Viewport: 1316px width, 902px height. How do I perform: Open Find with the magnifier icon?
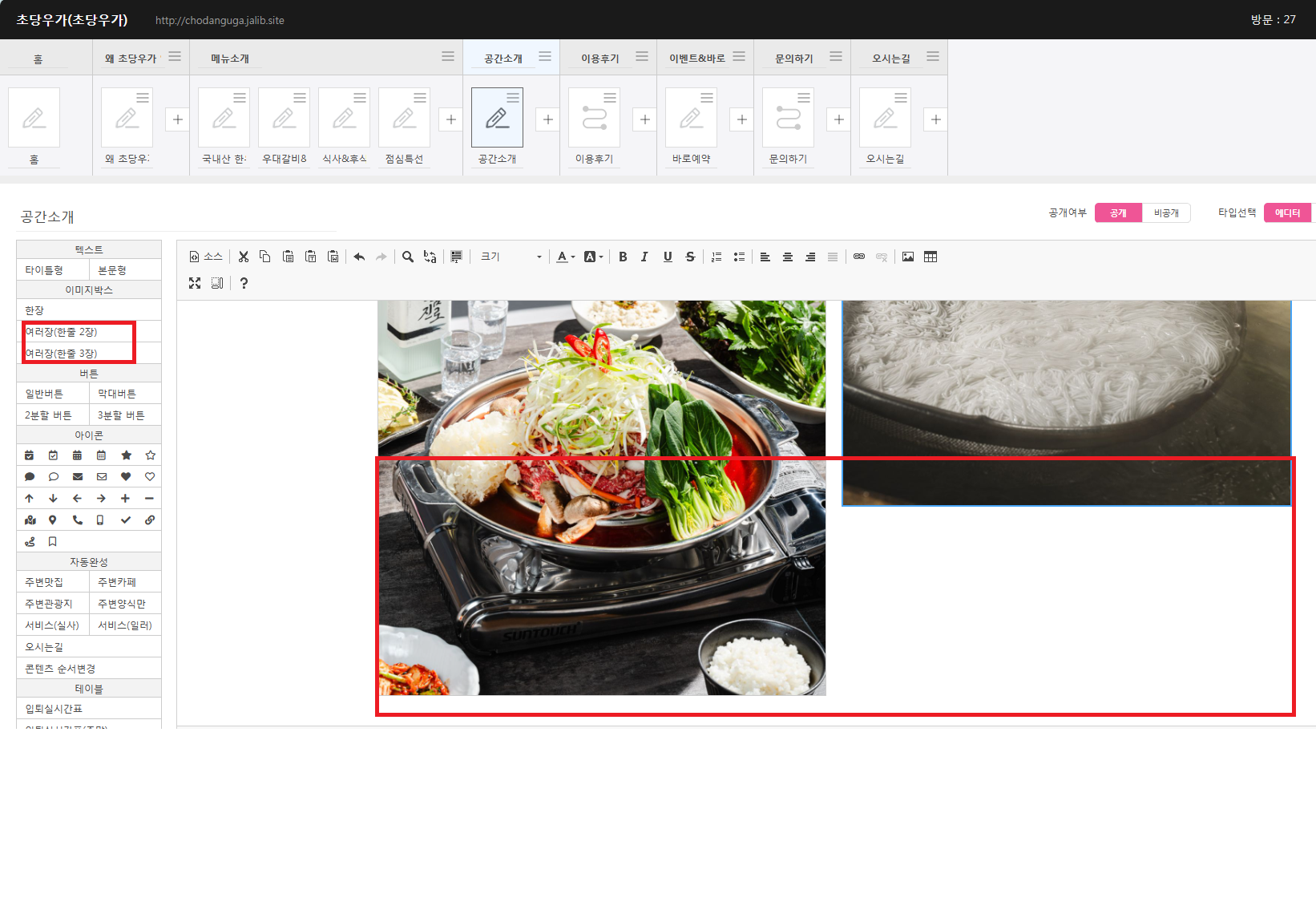click(408, 257)
